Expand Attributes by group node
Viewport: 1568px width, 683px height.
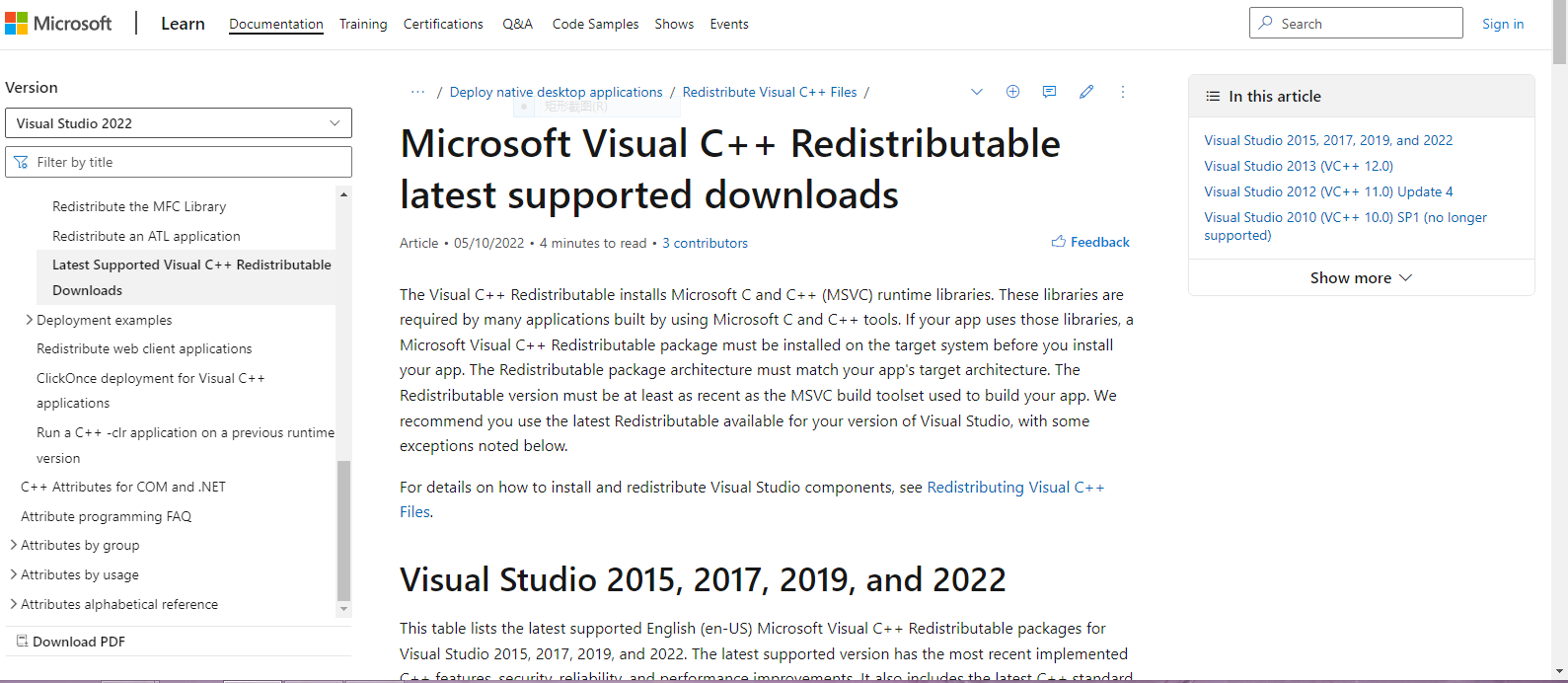13,545
